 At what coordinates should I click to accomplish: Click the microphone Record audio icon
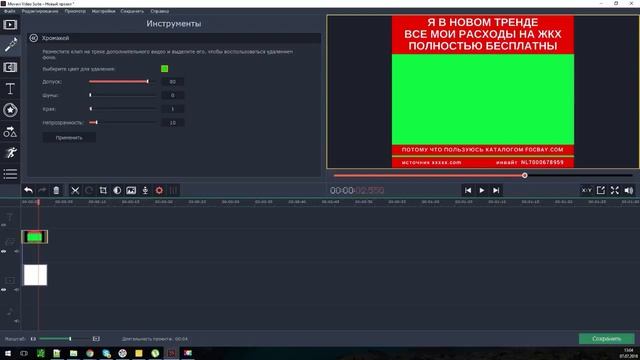tap(145, 190)
